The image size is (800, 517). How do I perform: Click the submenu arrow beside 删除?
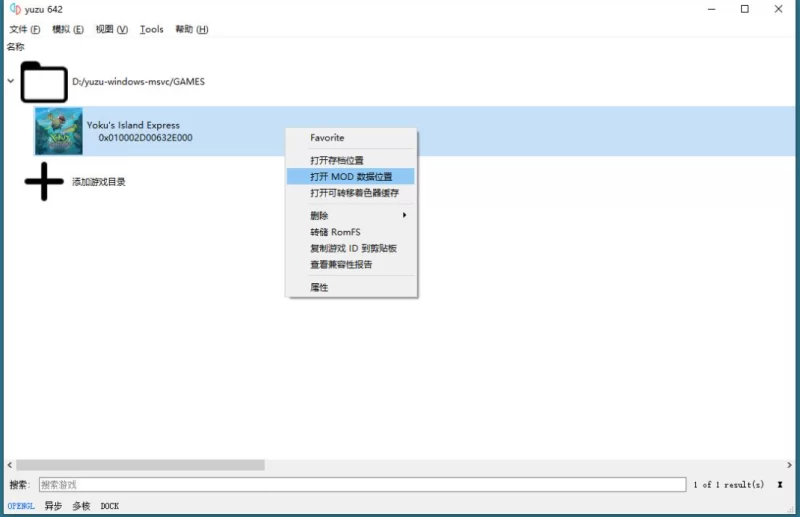[x=404, y=215]
